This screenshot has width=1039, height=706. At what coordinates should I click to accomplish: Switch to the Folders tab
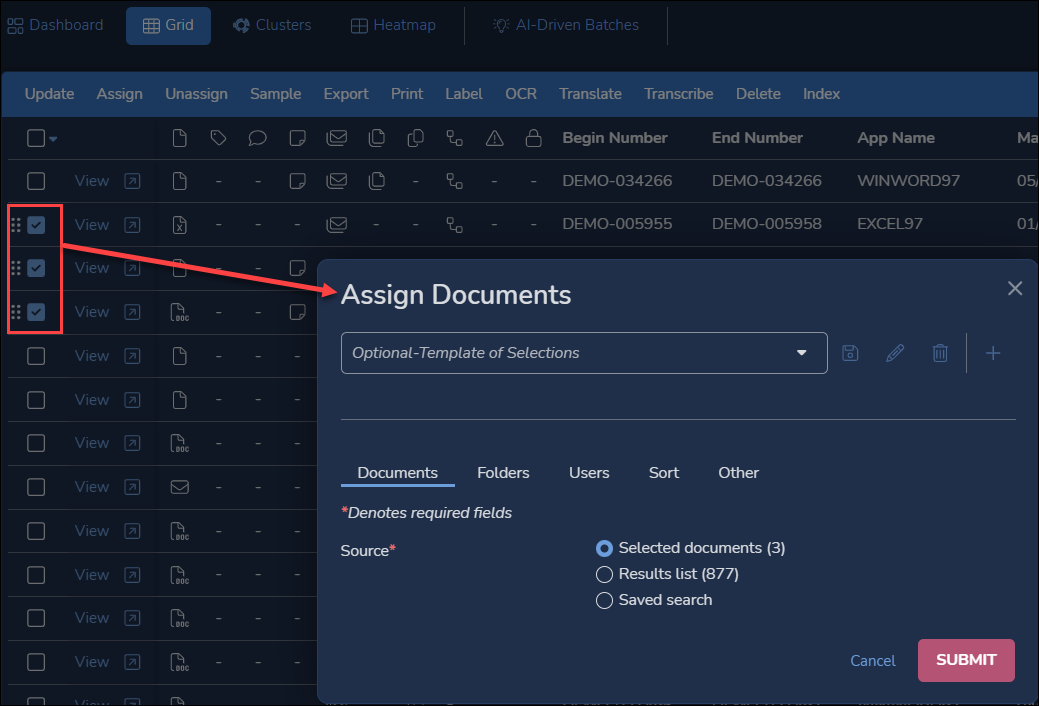coord(503,472)
